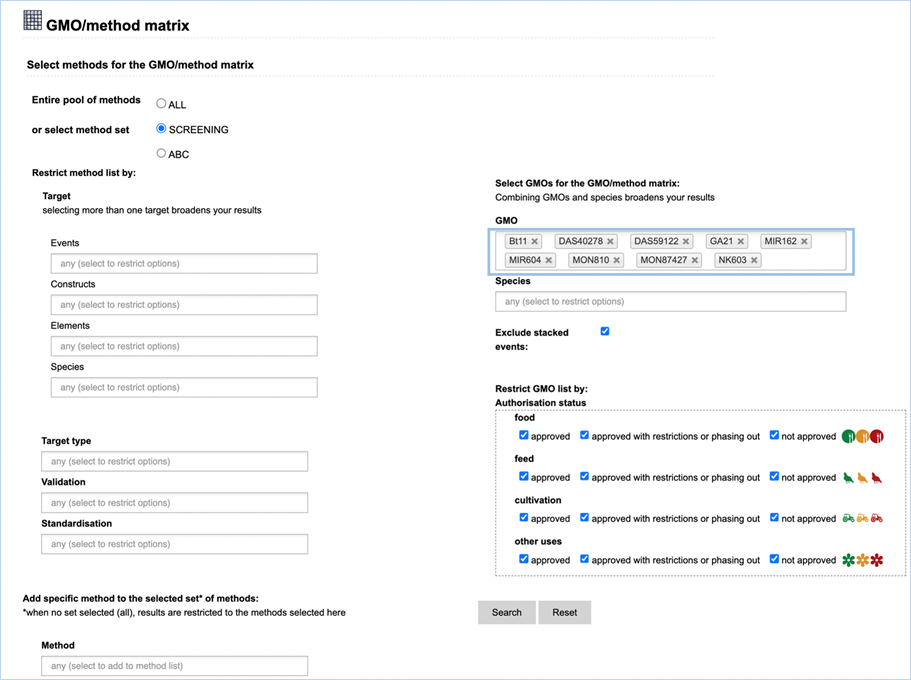Select the ABC method set radio
This screenshot has height=680, width=911.
[x=161, y=153]
